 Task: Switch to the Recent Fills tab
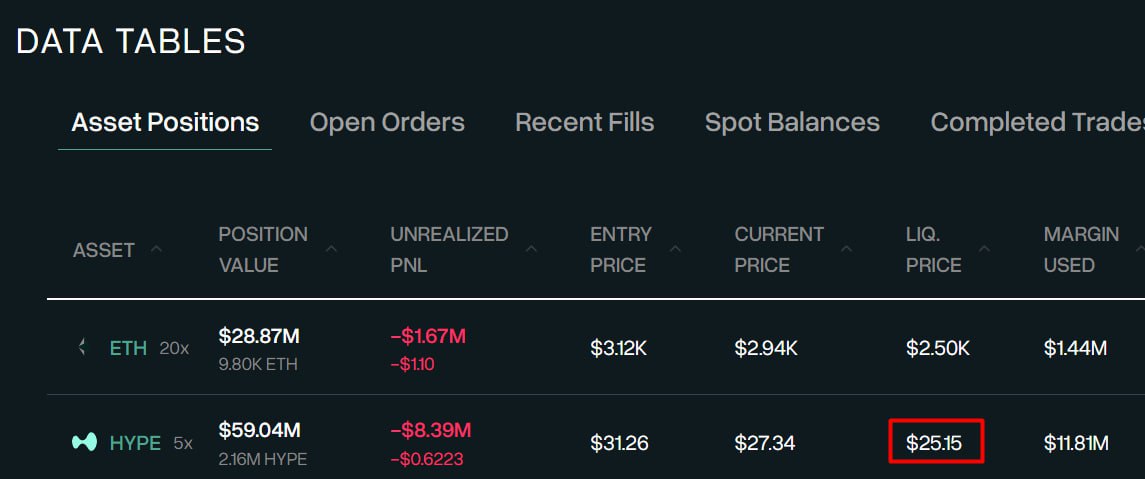coord(584,122)
